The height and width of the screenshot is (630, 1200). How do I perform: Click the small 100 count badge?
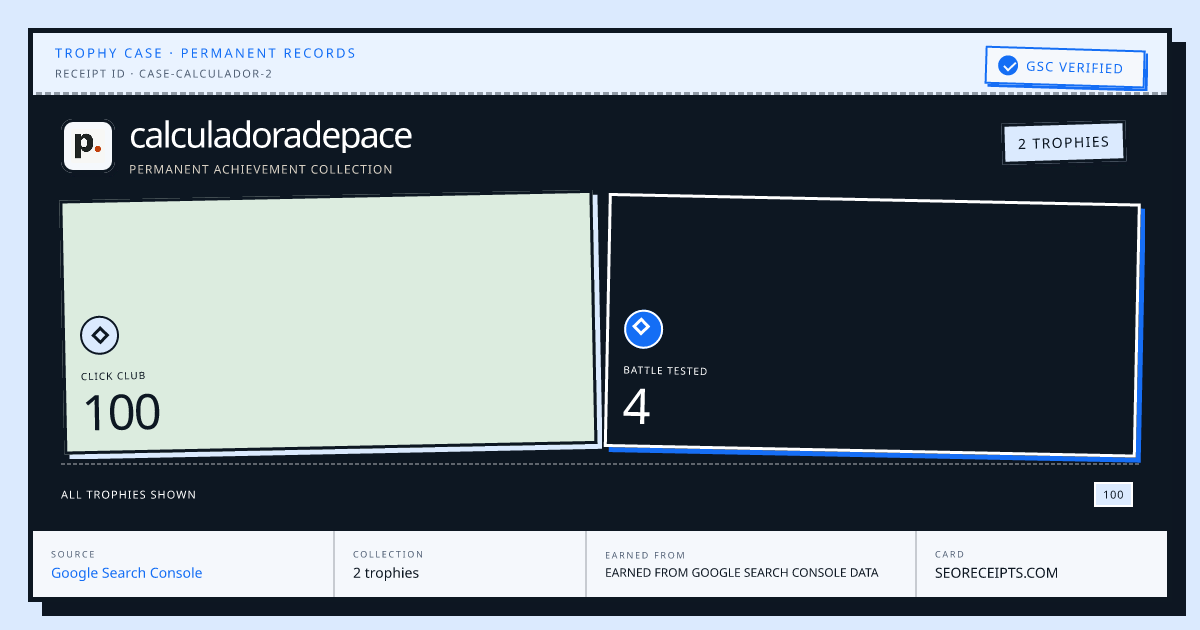pos(1113,495)
